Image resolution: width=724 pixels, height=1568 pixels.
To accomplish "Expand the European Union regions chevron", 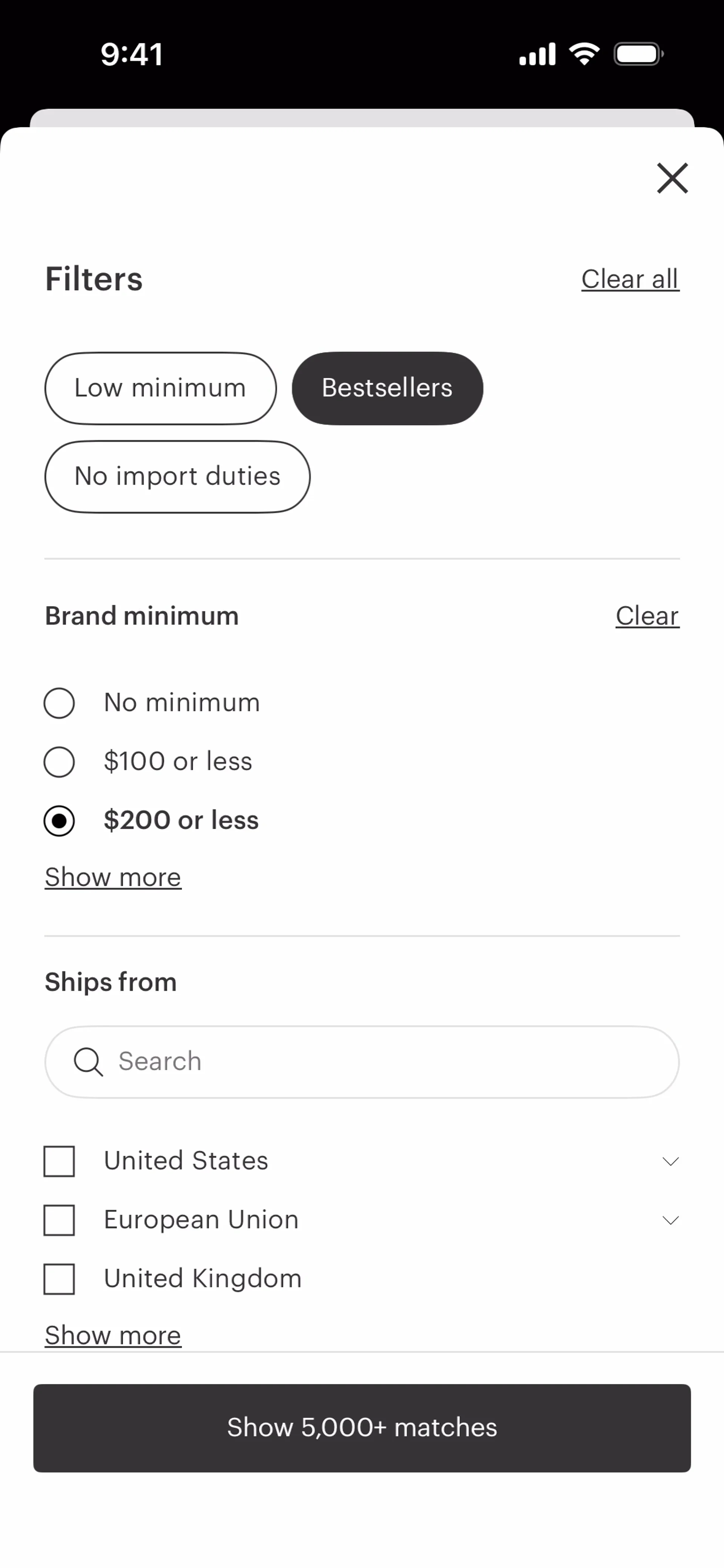I will point(670,1220).
